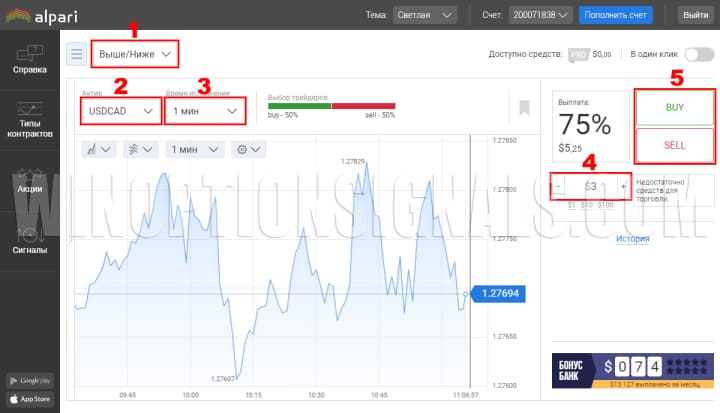Click the App Store badge
720x413 pixels.
point(30,399)
